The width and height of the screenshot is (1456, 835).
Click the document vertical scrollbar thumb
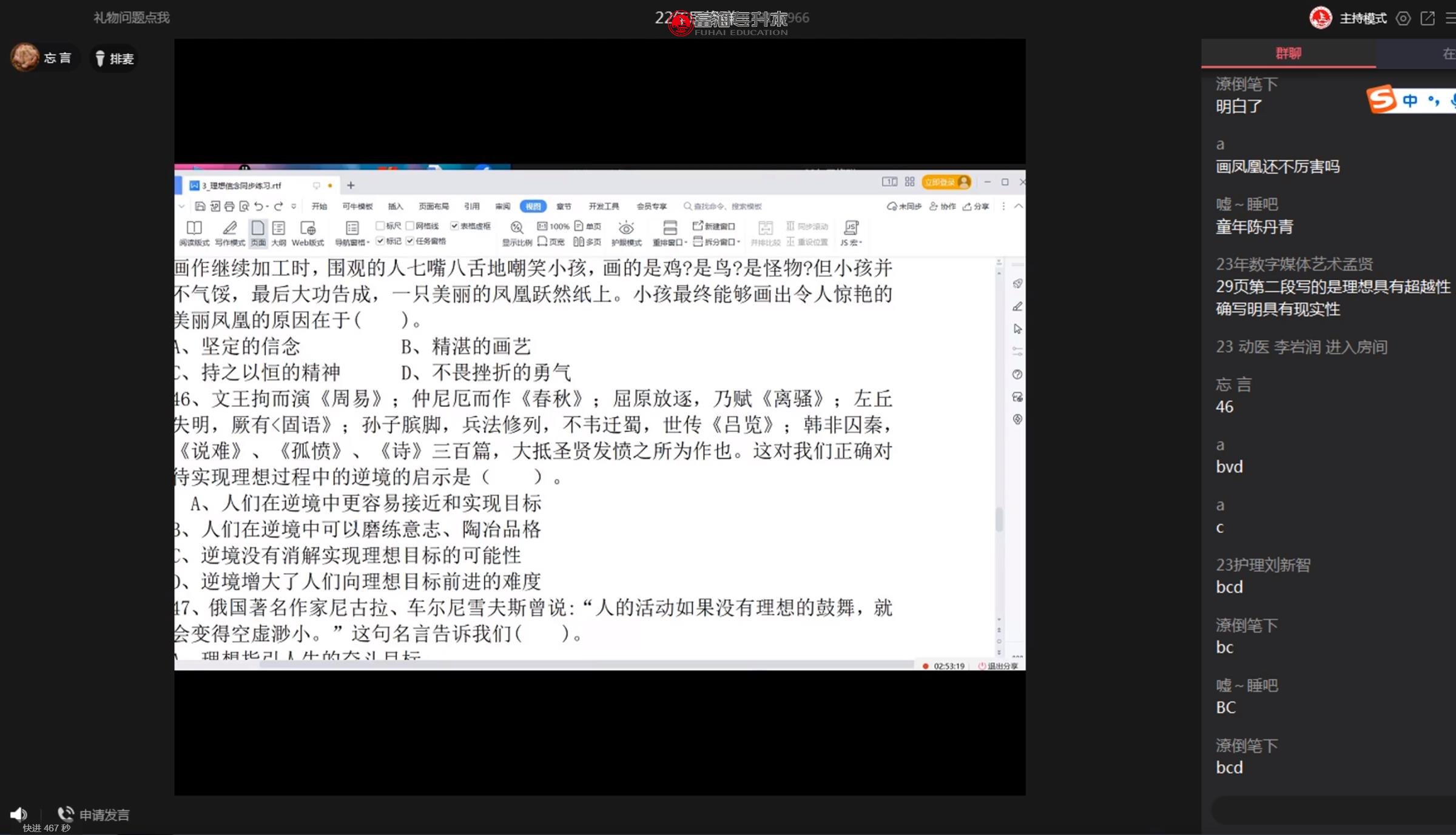click(x=999, y=519)
